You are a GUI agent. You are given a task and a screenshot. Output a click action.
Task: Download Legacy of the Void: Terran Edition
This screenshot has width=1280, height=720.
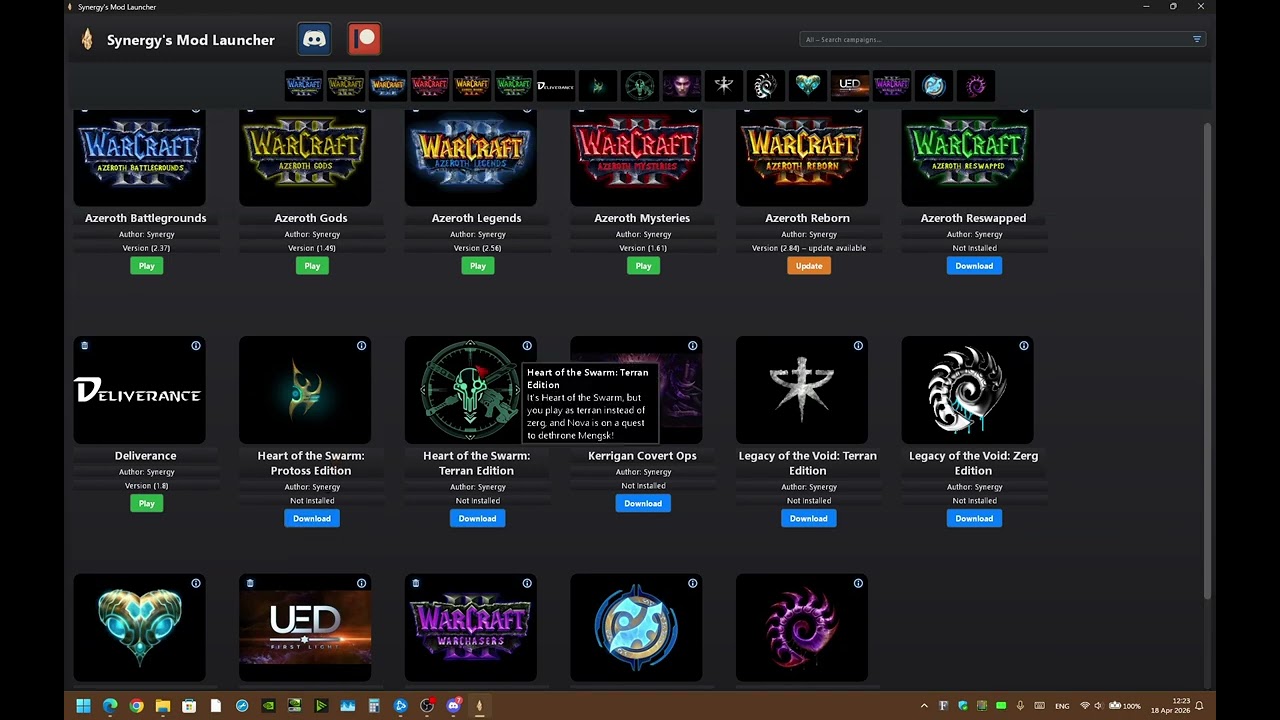[x=808, y=518]
